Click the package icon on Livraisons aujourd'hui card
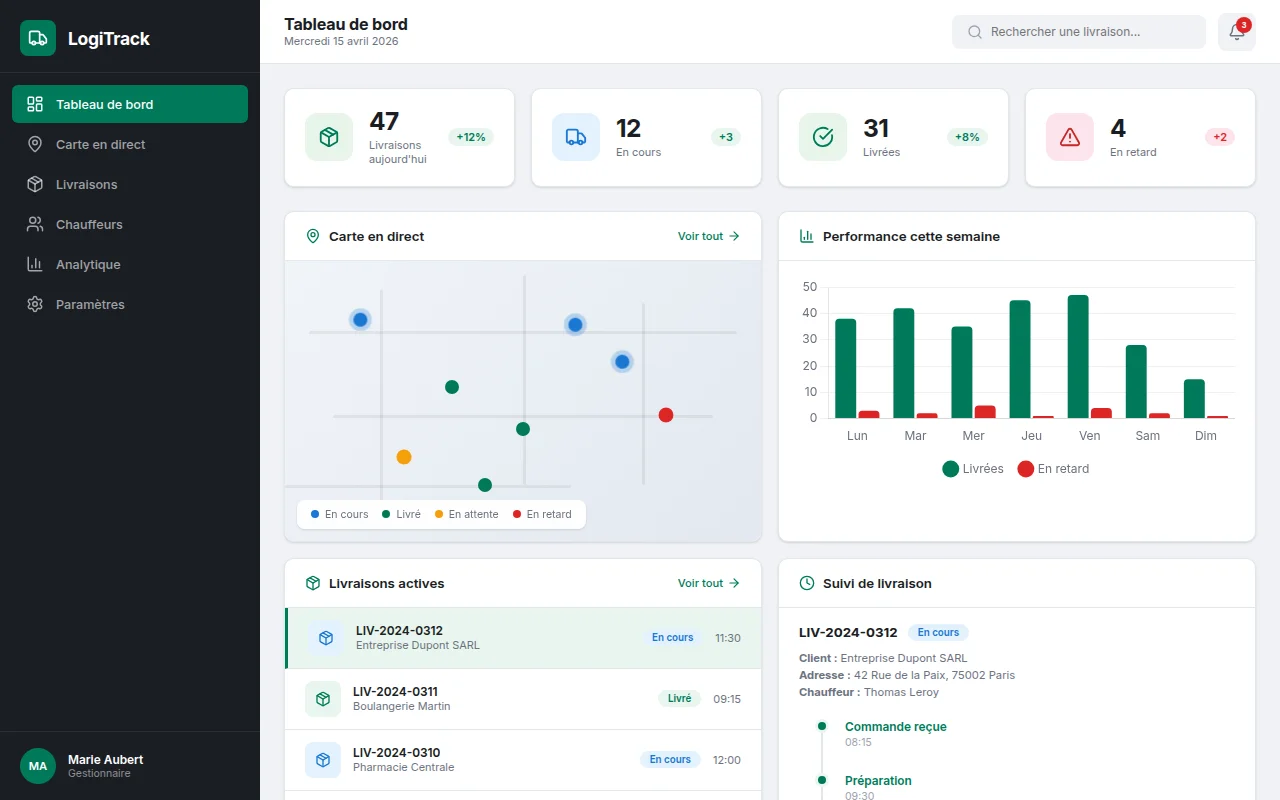1280x800 pixels. 329,137
